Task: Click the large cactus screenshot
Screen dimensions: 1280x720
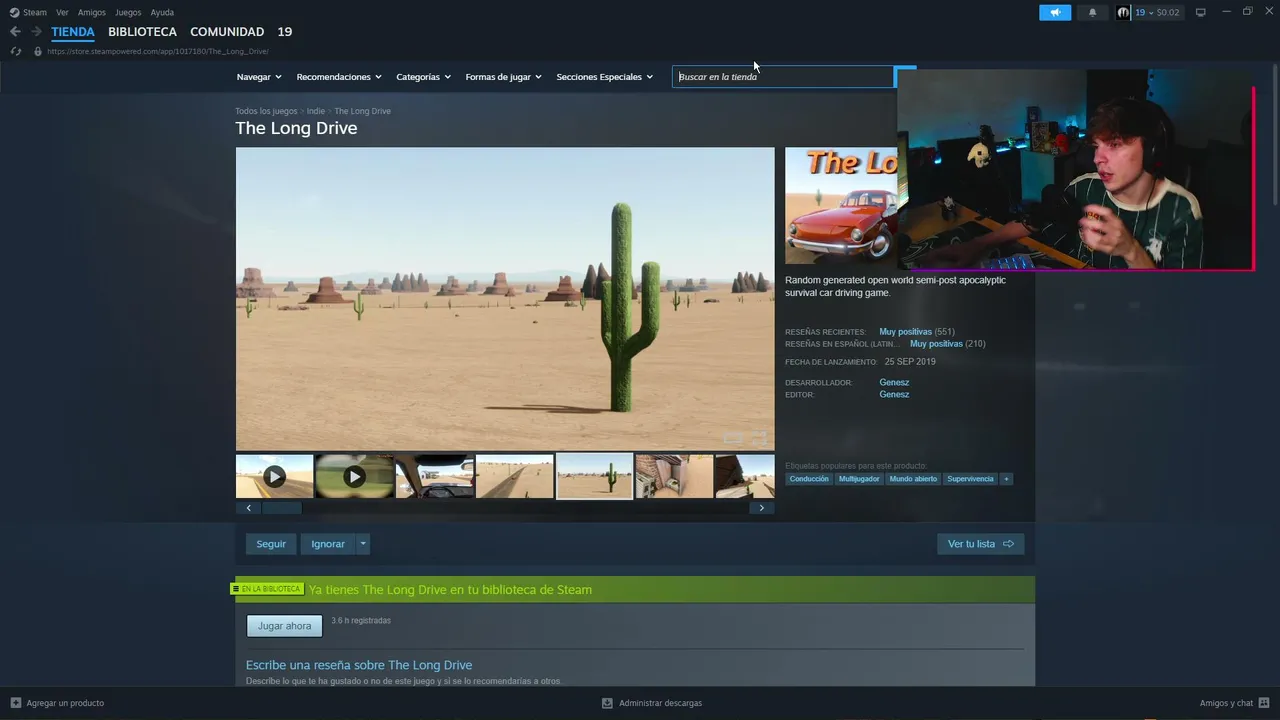Action: 505,299
